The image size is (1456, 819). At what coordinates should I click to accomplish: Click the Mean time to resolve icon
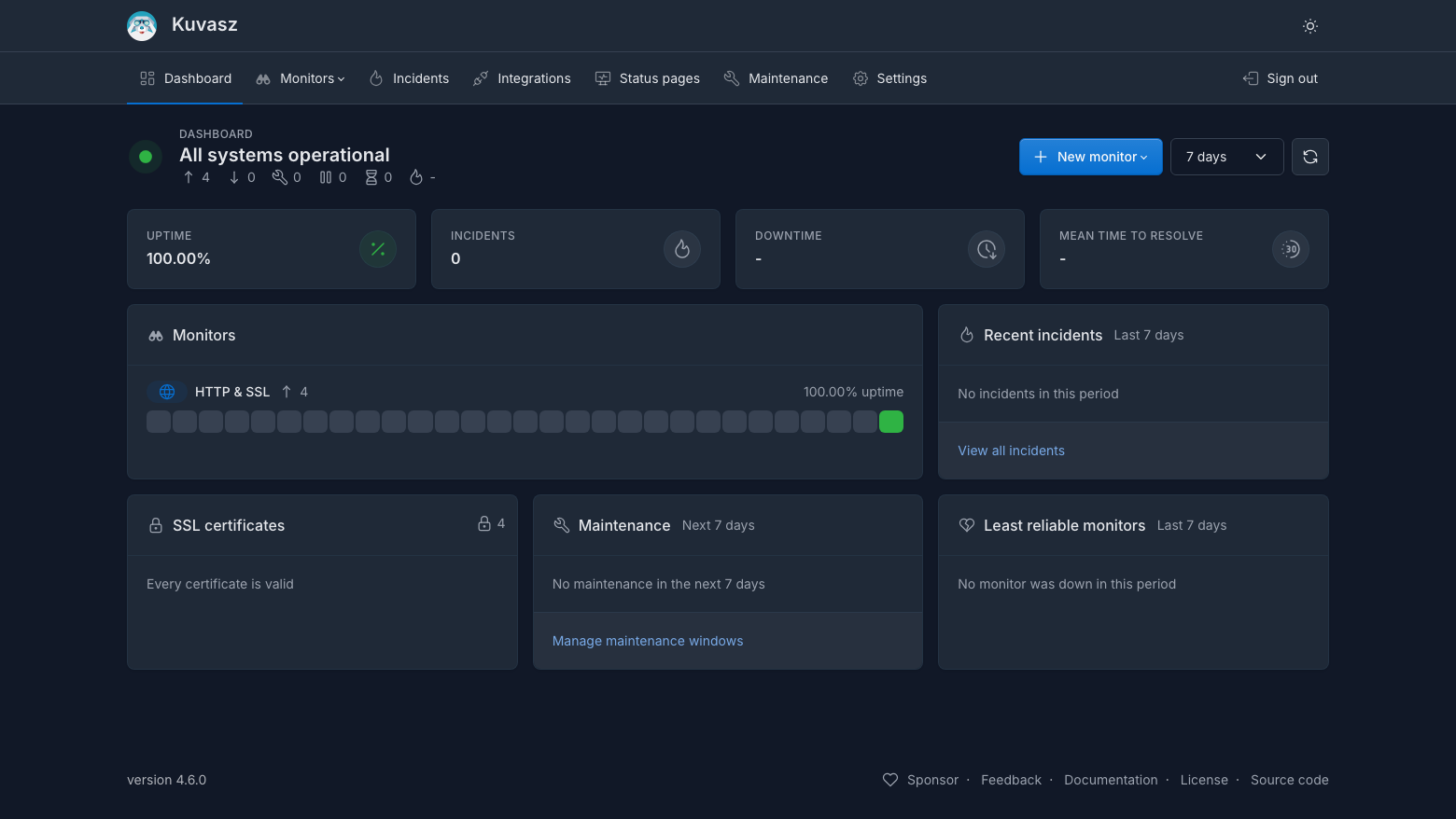(x=1291, y=249)
